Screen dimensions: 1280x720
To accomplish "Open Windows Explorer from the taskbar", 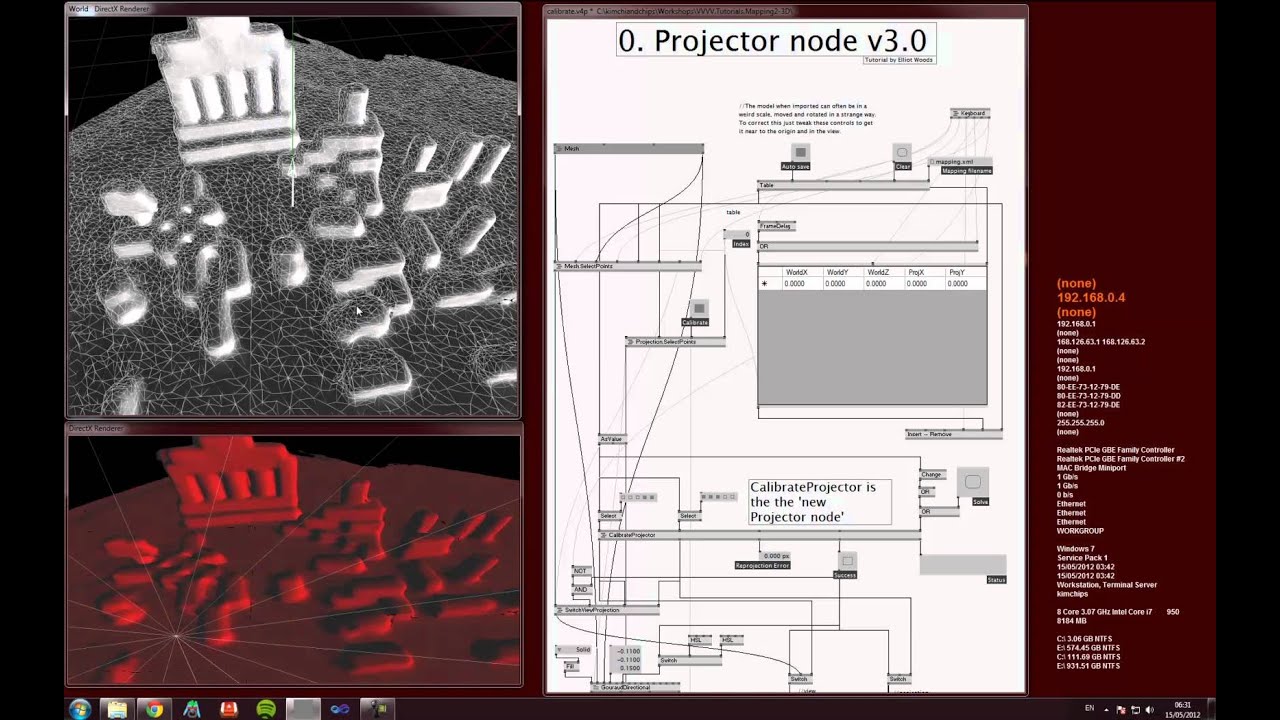I will 117,709.
